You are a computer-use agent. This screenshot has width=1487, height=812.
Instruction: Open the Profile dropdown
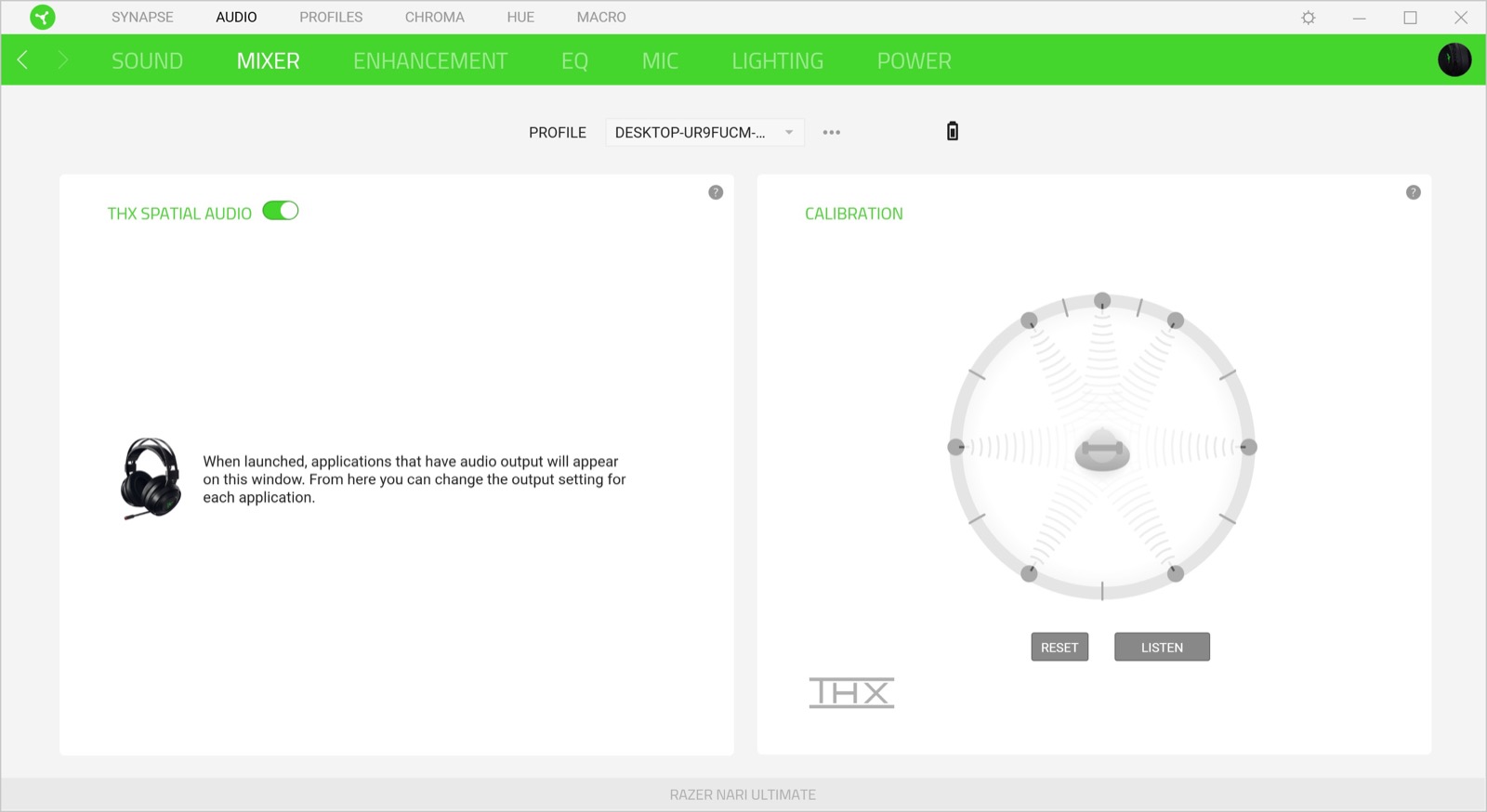pyautogui.click(x=704, y=132)
